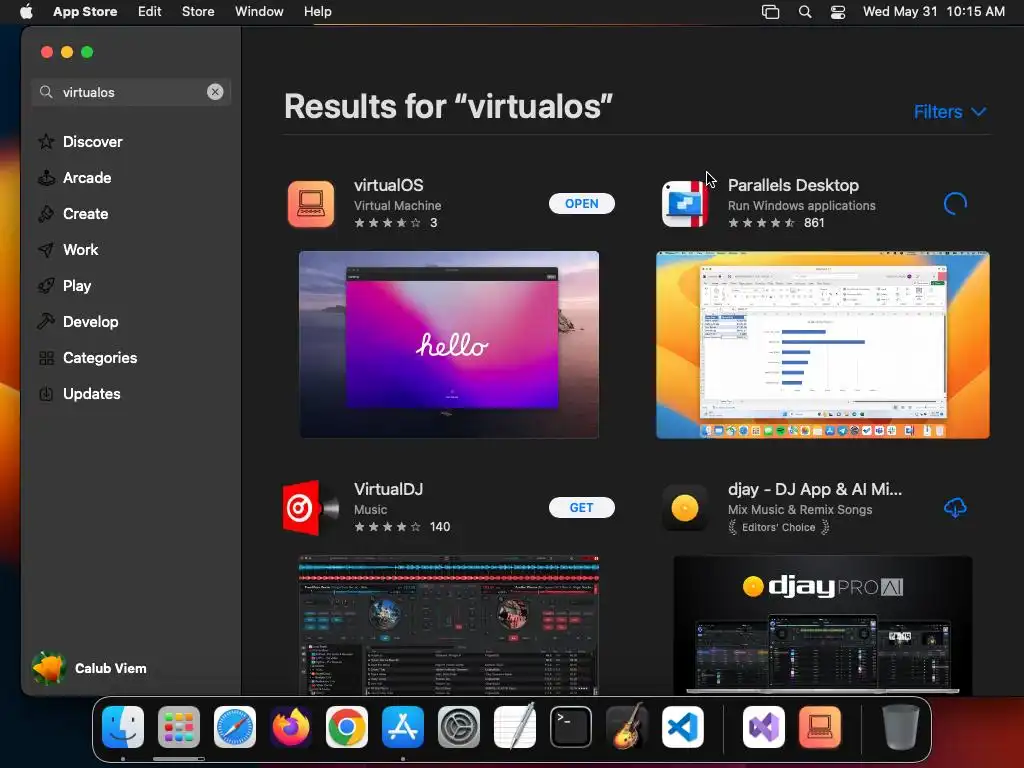
Task: Launch Safari from the Dock
Action: coord(234,727)
